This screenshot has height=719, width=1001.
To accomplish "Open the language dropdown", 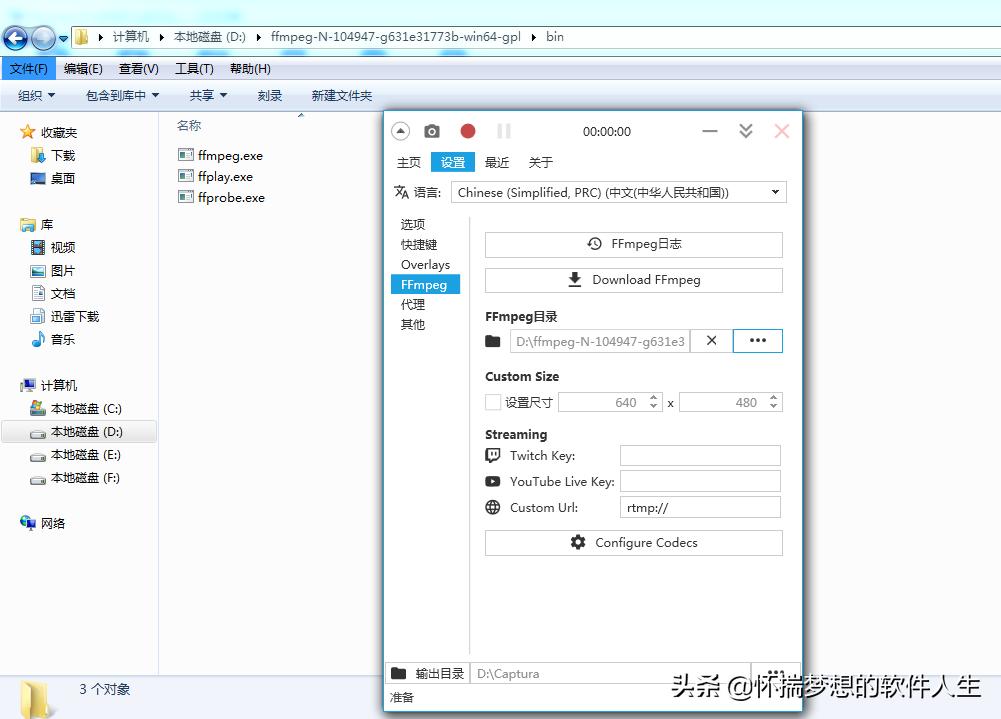I will tap(619, 192).
